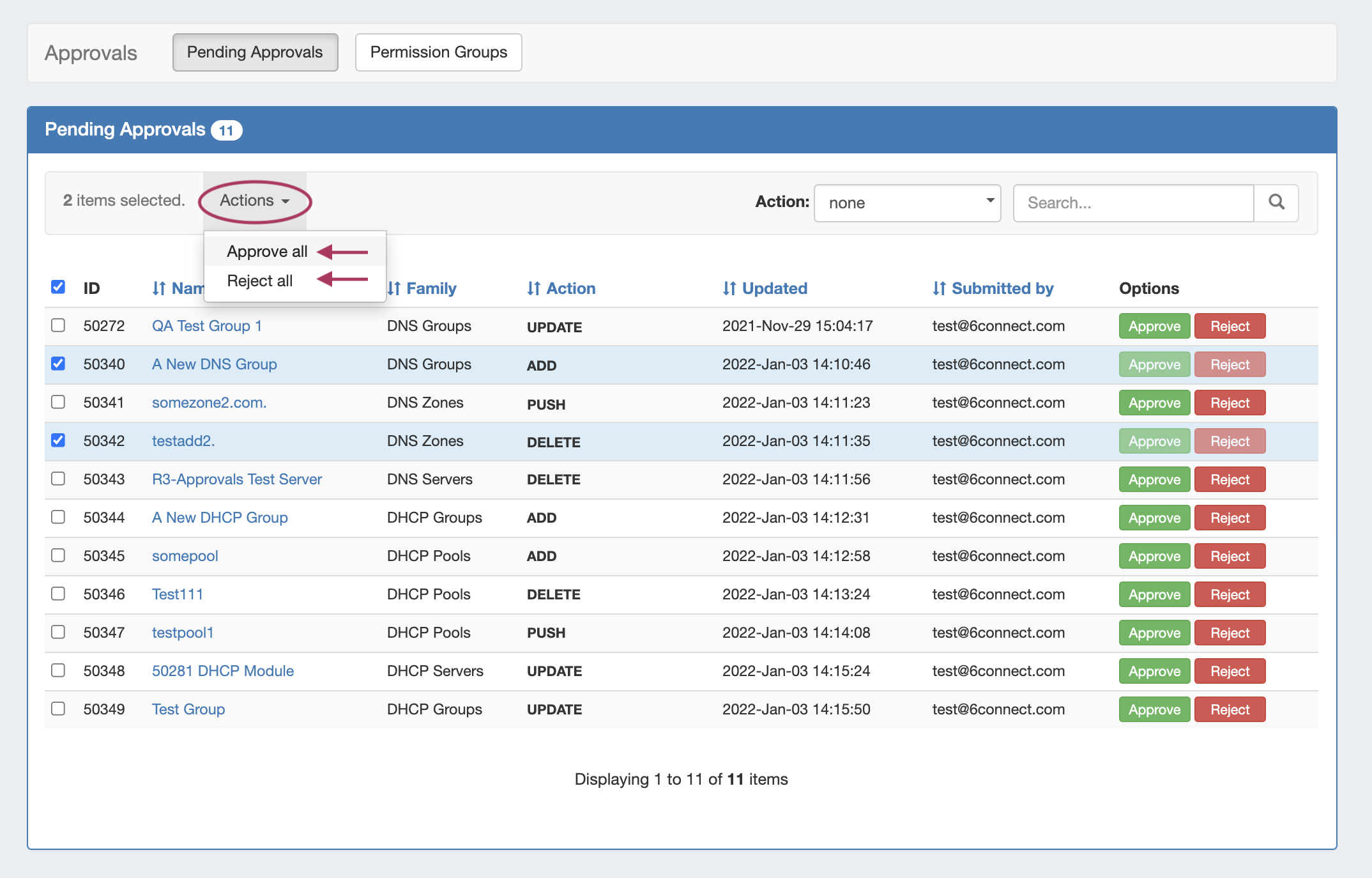Check the box for ID 50272

point(58,325)
